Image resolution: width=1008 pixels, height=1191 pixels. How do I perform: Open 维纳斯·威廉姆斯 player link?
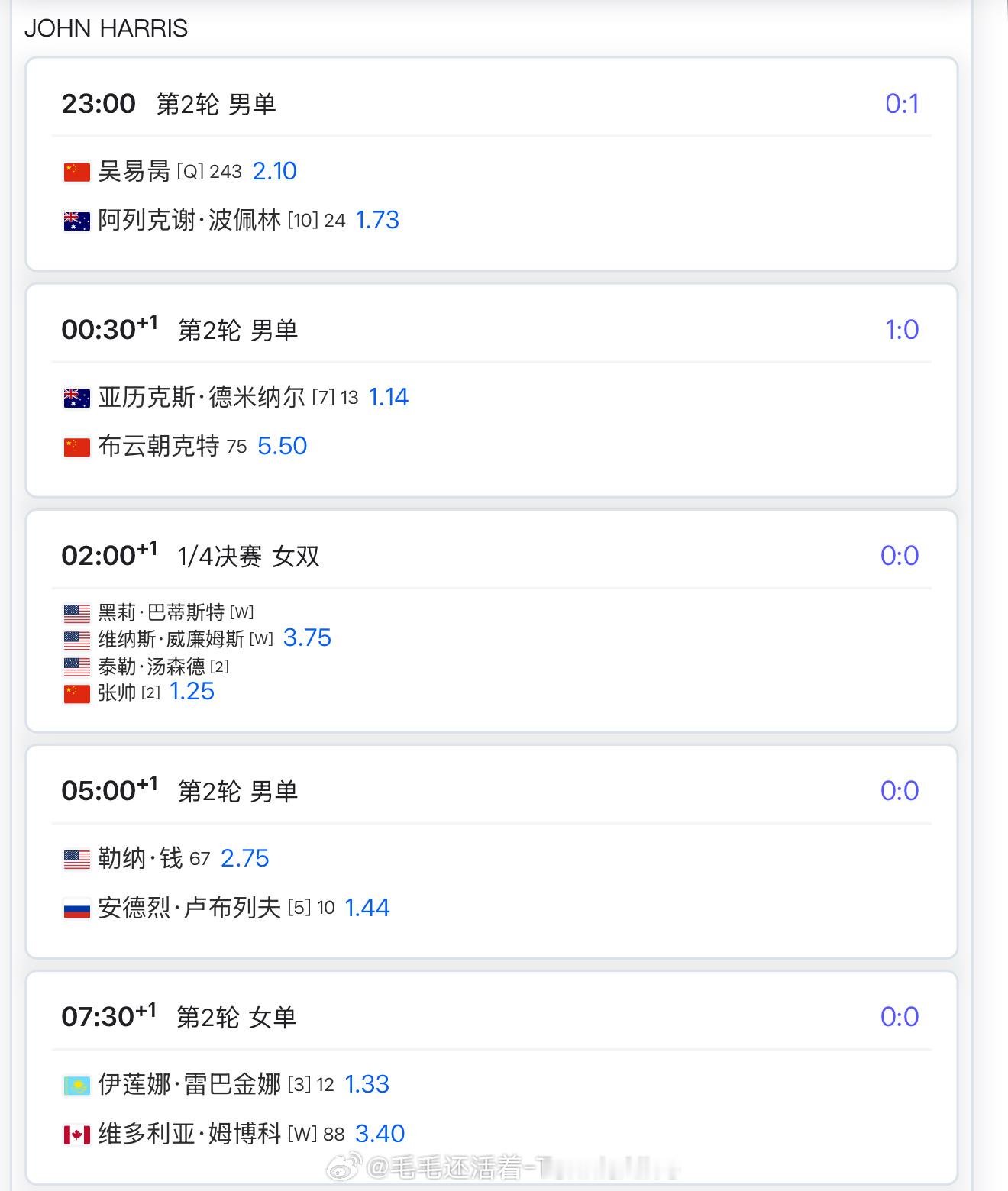pyautogui.click(x=171, y=638)
